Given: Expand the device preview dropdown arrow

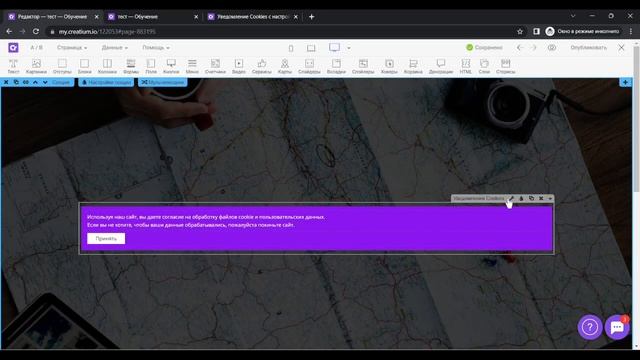Looking at the screenshot, I should click(x=349, y=48).
